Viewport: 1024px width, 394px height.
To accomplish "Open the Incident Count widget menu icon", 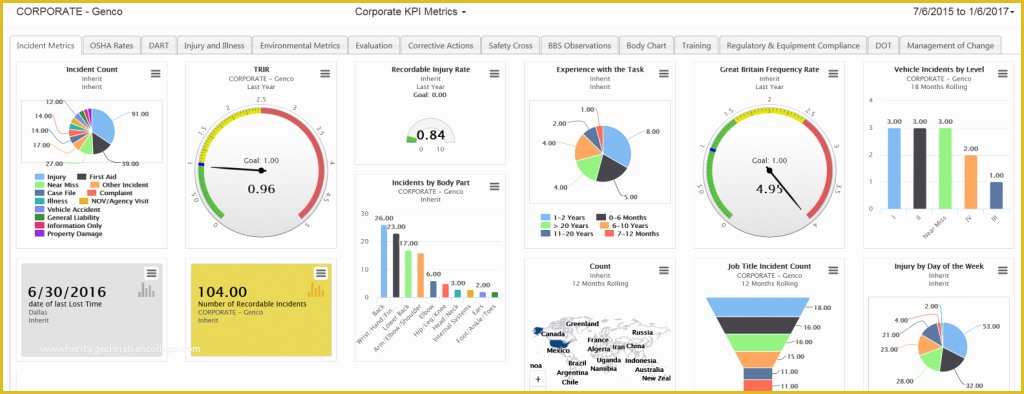I will point(155,74).
